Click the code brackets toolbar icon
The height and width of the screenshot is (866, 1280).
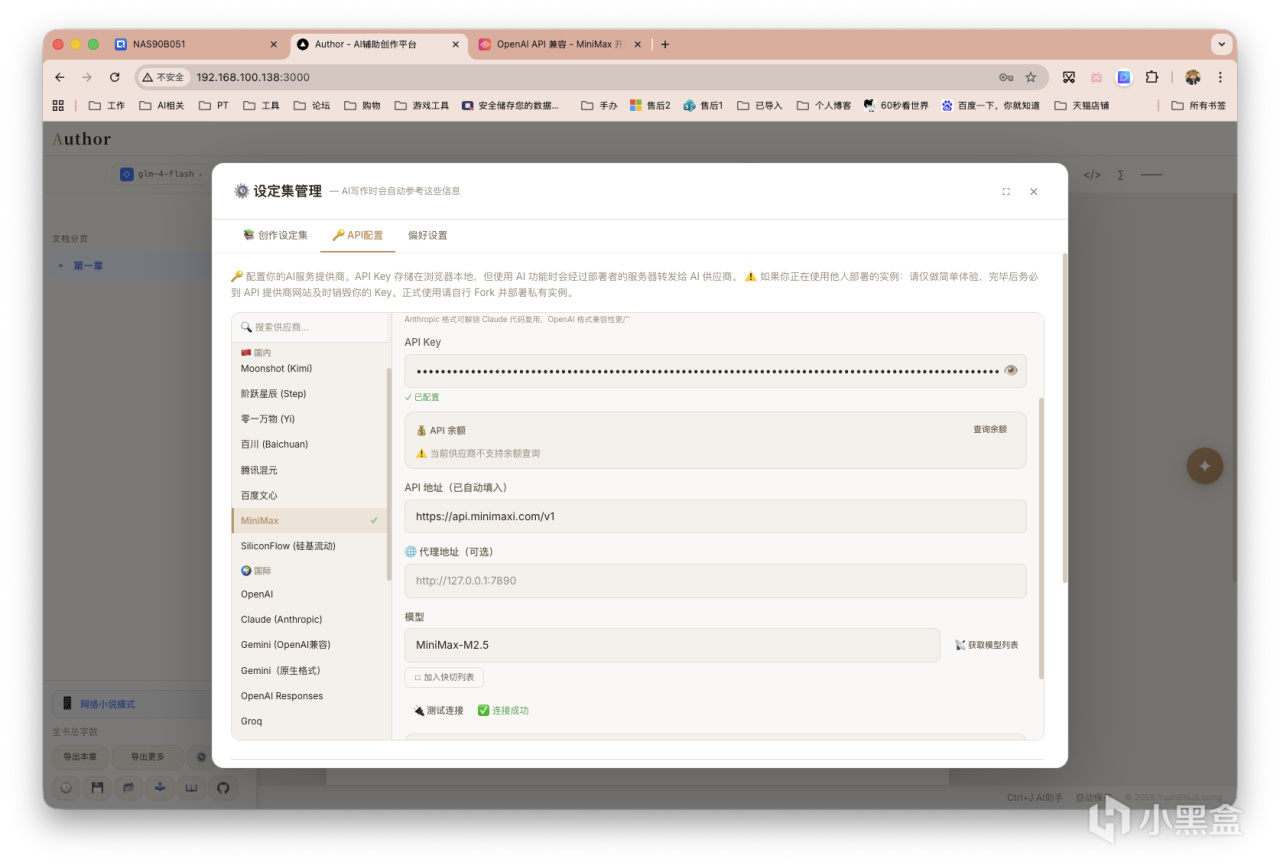pyautogui.click(x=1092, y=175)
